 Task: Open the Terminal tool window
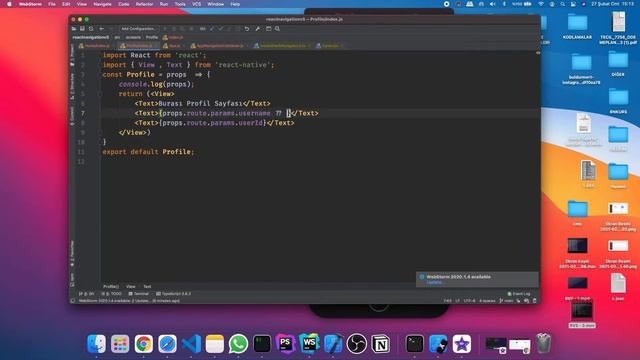[139, 294]
